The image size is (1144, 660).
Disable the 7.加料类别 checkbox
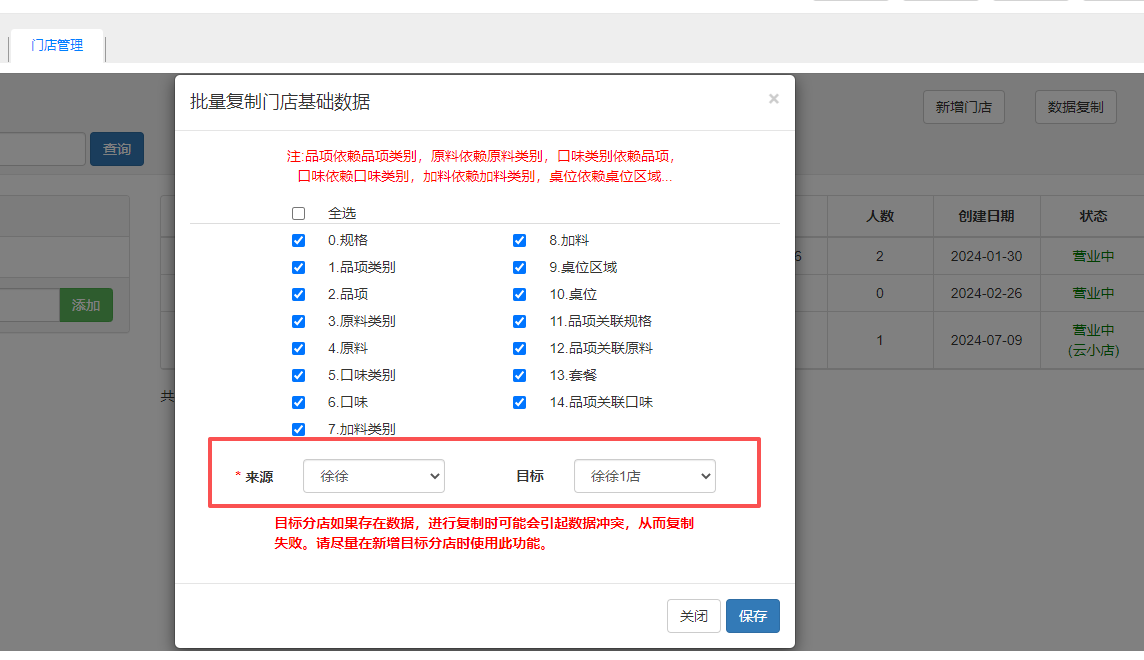click(298, 429)
